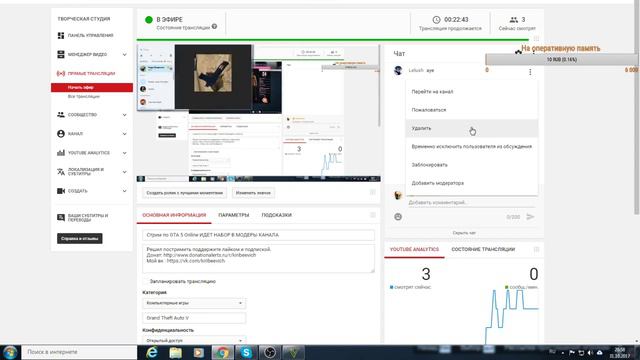Click the donation goal progress bar 10 RUB
Viewport: 640px width, 360px height.
[x=562, y=60]
